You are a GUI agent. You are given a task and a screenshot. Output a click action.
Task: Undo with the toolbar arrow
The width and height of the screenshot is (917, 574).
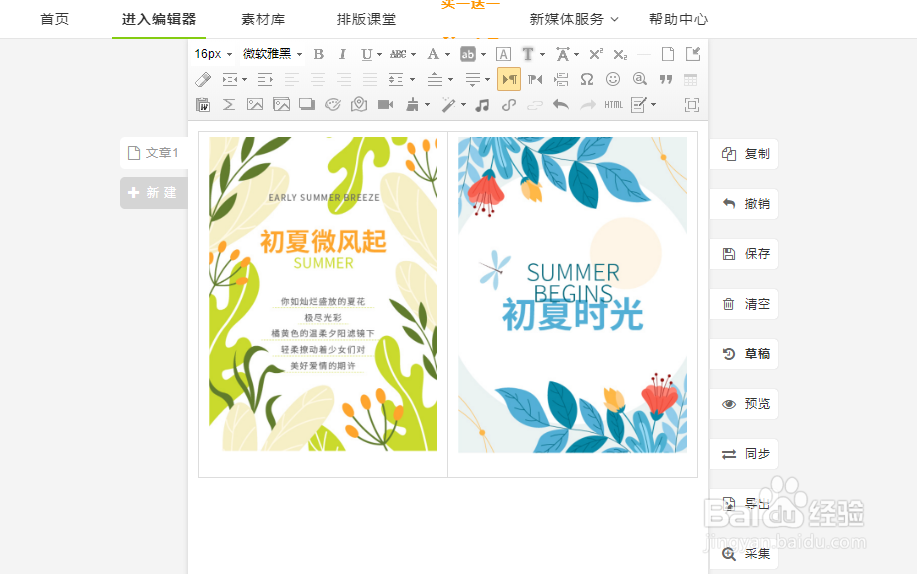pyautogui.click(x=561, y=105)
